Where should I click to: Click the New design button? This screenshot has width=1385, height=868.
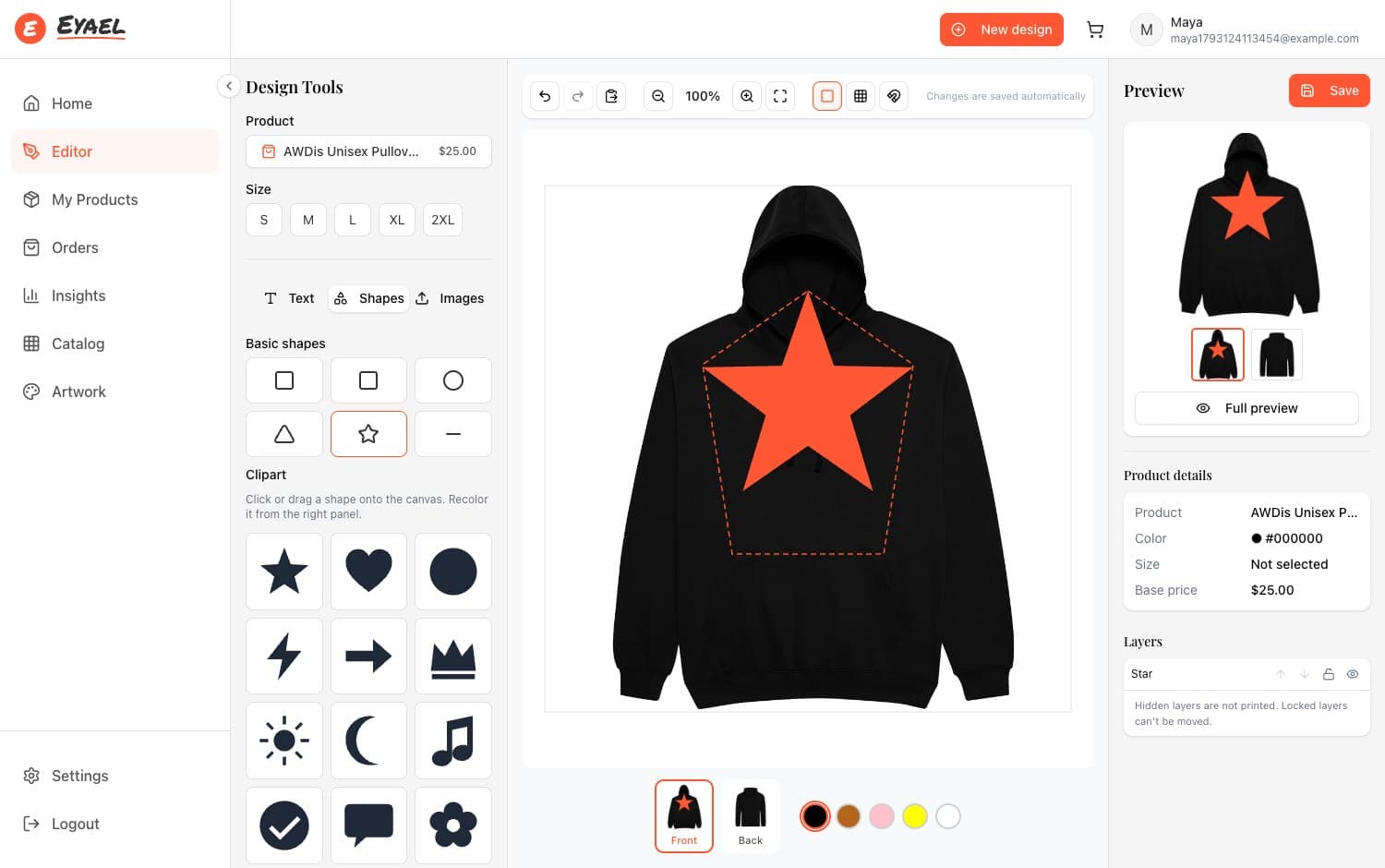1002,30
